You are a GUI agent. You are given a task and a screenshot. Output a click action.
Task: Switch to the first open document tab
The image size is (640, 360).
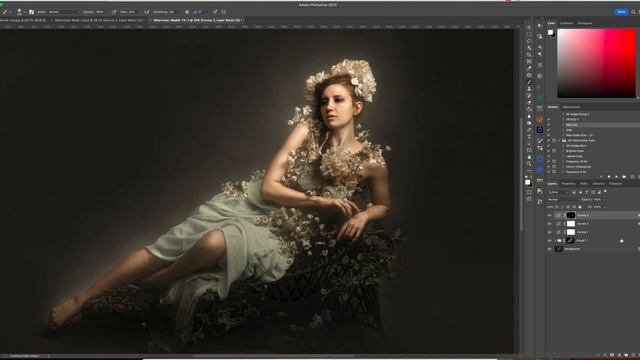coord(23,20)
